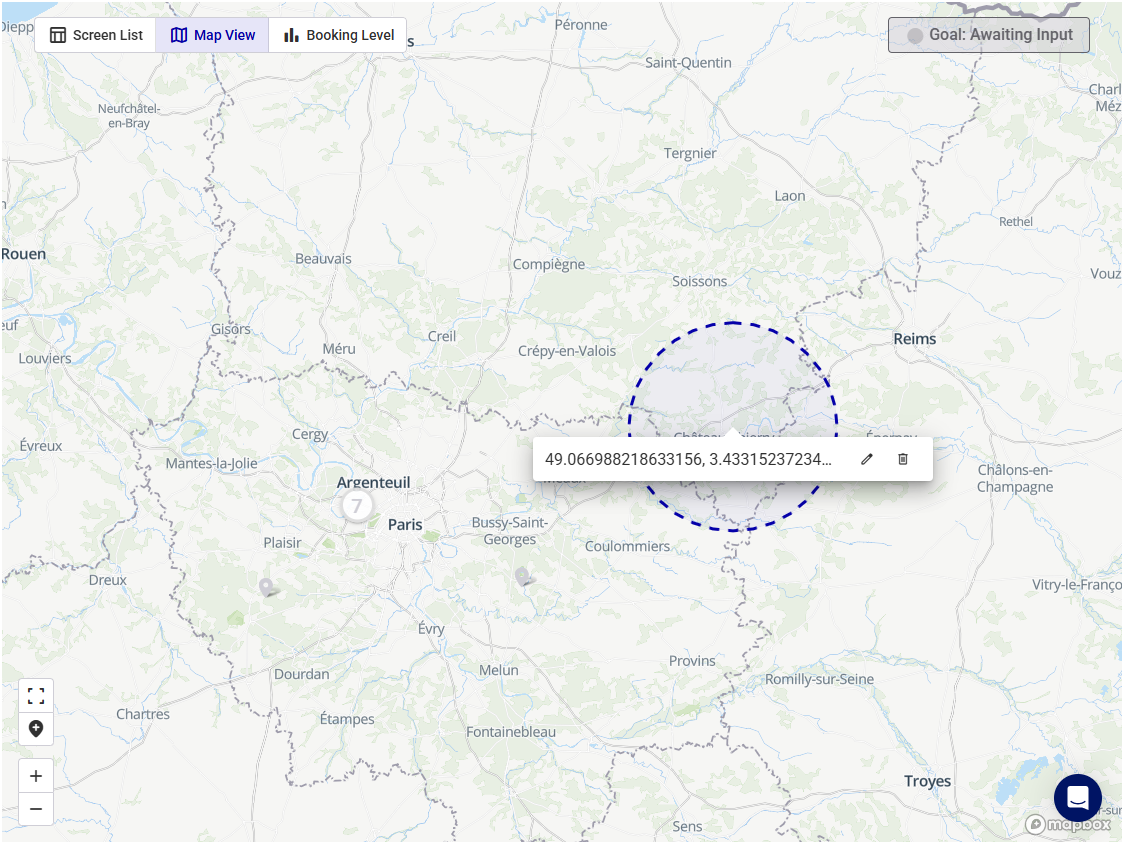Select the map pin below Bussy-Saint-Georges

(523, 576)
